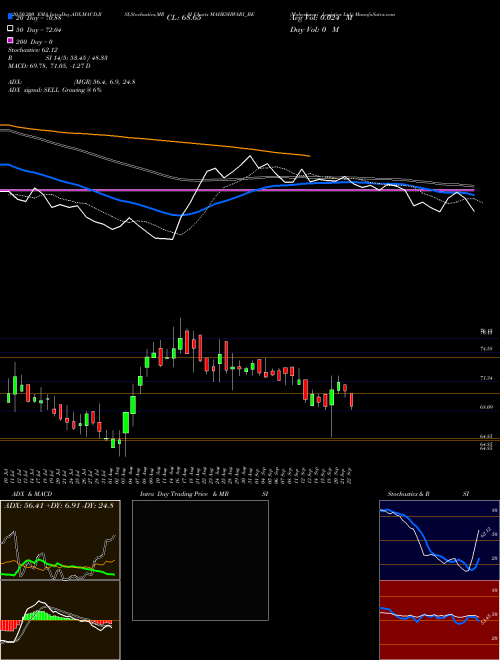This screenshot has height=660, width=500.
Task: Click the blue 20 Day legend swatch
Action: (x=11, y=17)
